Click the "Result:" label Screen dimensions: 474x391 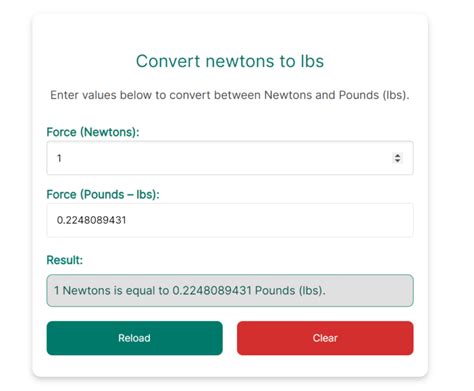[x=64, y=260]
